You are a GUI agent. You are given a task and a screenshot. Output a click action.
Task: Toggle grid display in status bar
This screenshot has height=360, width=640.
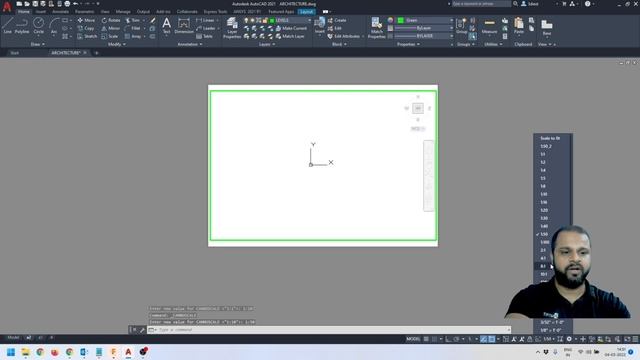(x=426, y=339)
